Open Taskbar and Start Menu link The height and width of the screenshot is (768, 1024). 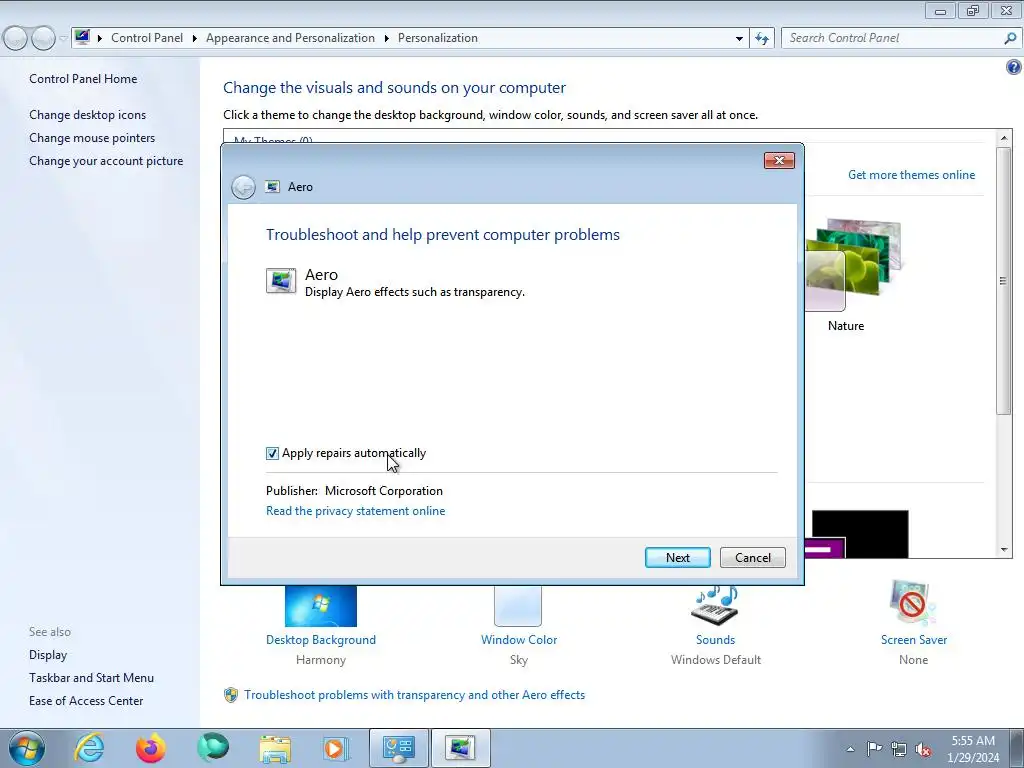(x=91, y=678)
